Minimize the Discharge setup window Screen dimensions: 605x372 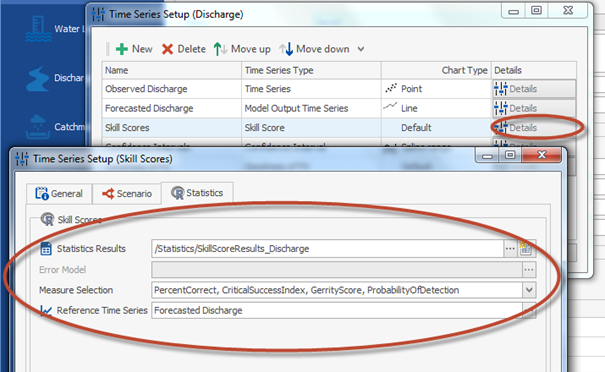(513, 11)
